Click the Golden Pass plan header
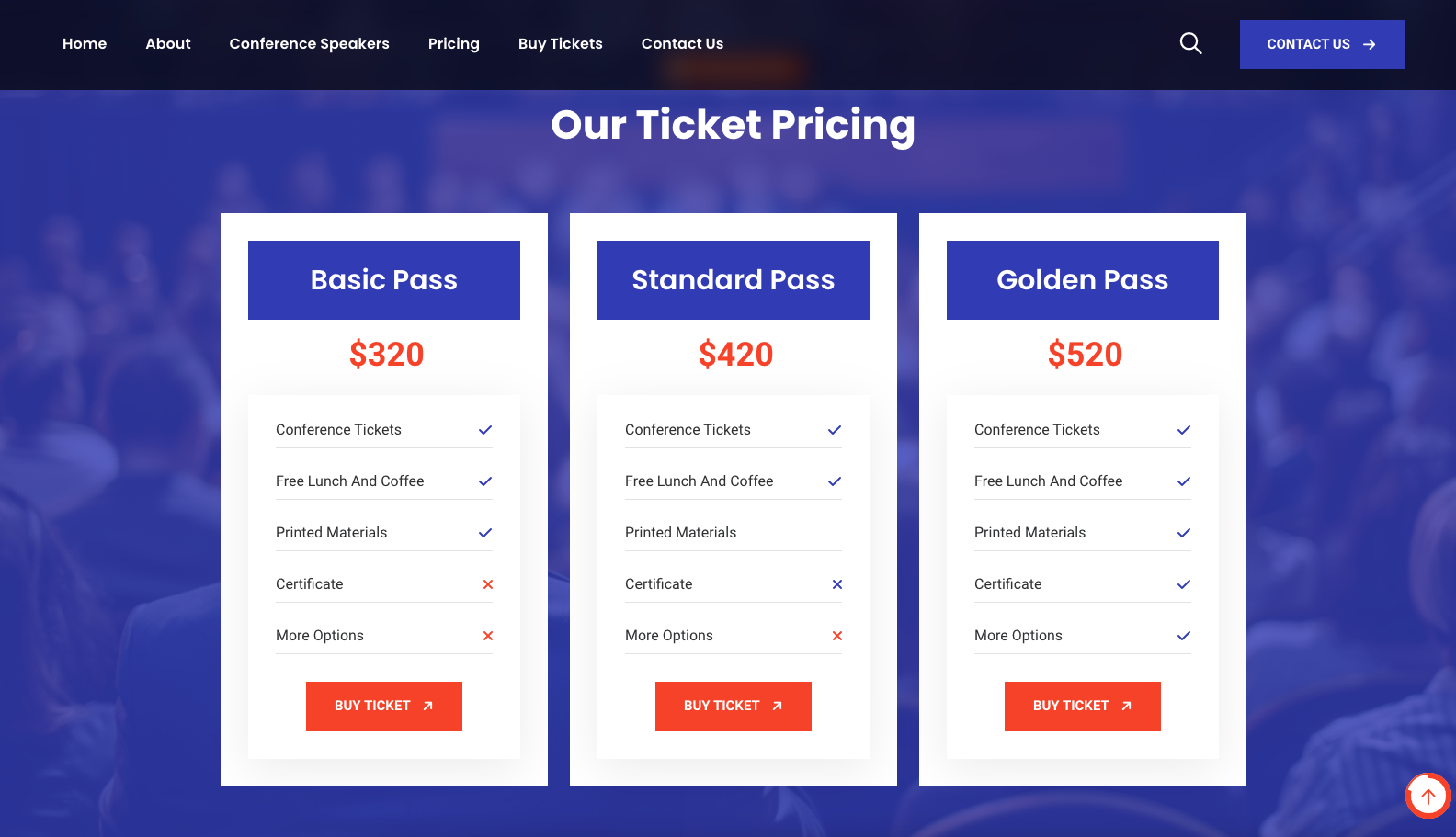 (x=1083, y=280)
